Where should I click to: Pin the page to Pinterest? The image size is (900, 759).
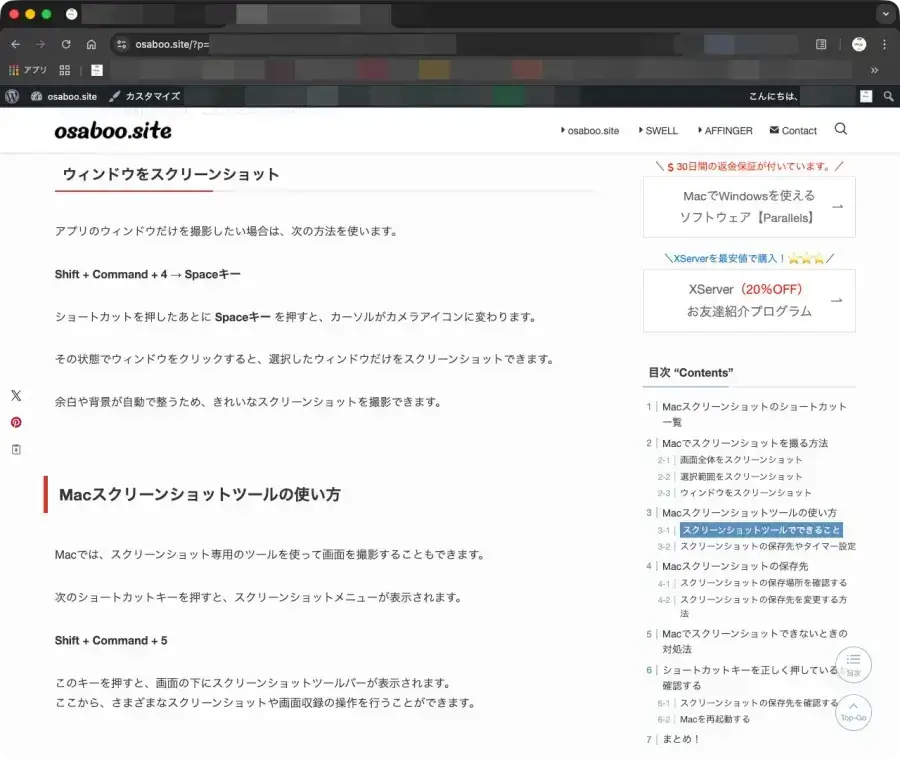click(15, 422)
